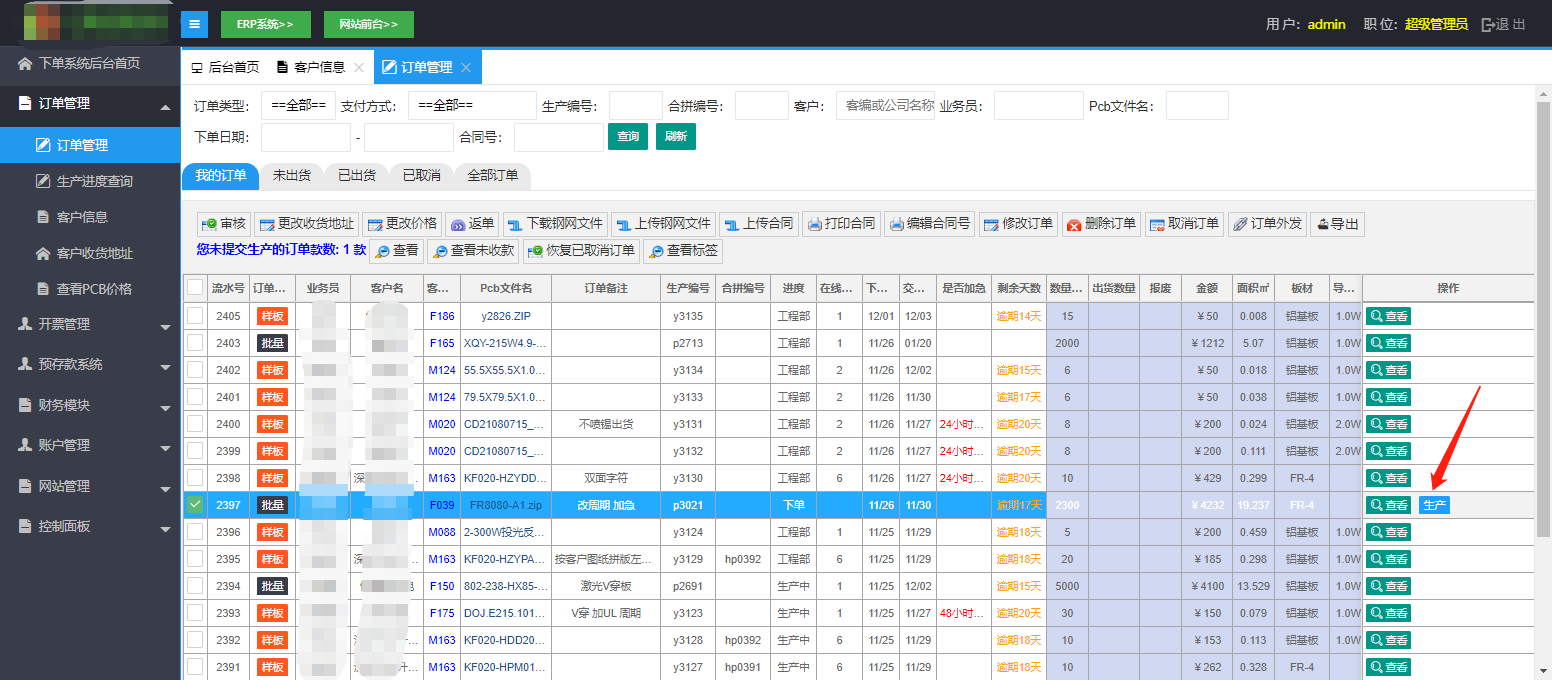Click the hamburger menu toggle icon
1552x680 pixels.
tap(194, 24)
